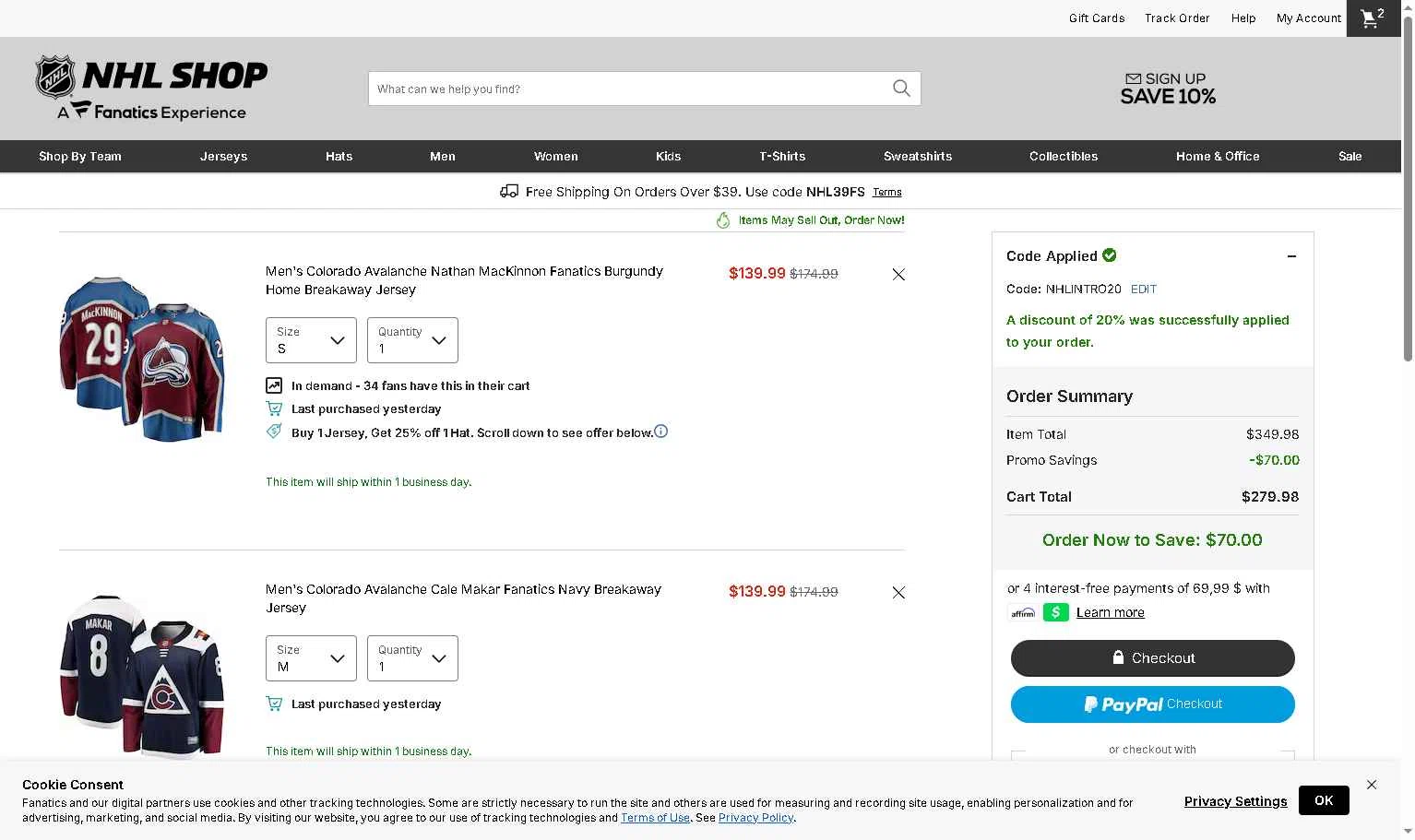
Task: Click the MacKinnon last purchased cart icon
Action: coord(274,408)
